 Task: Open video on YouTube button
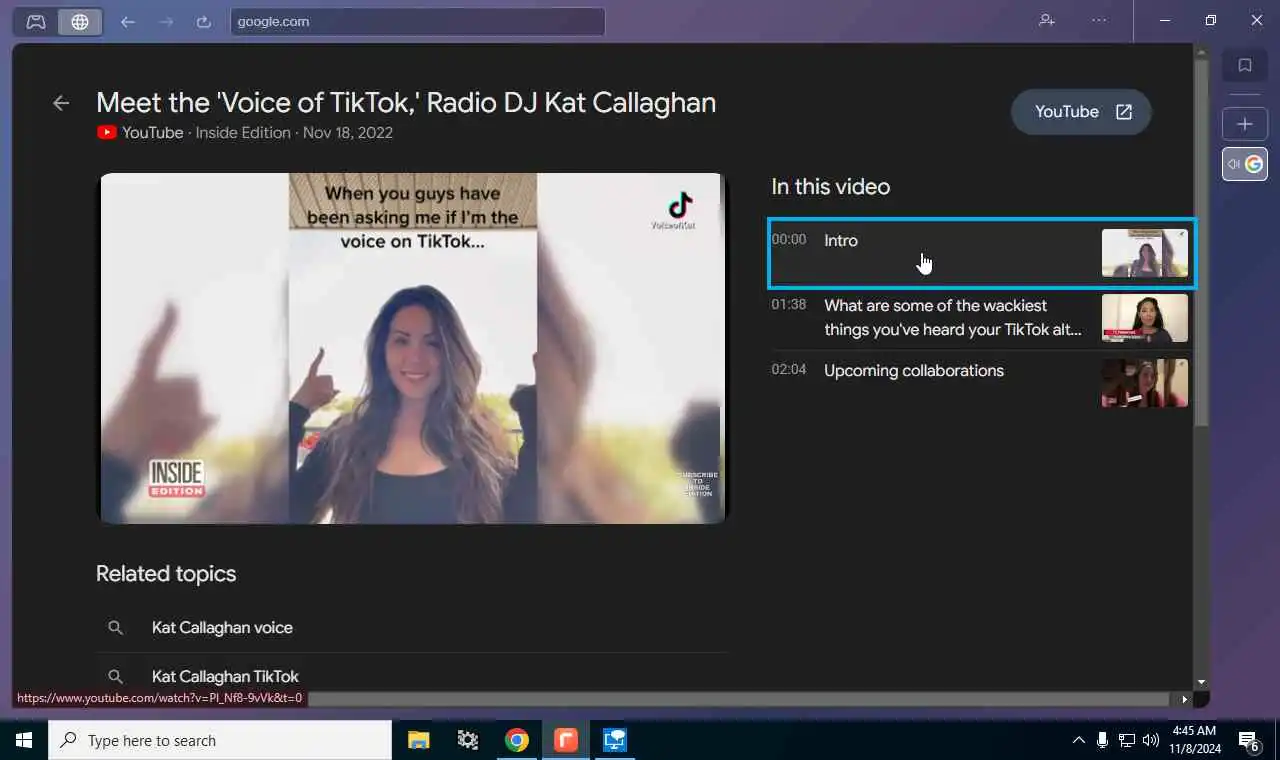coord(1082,112)
